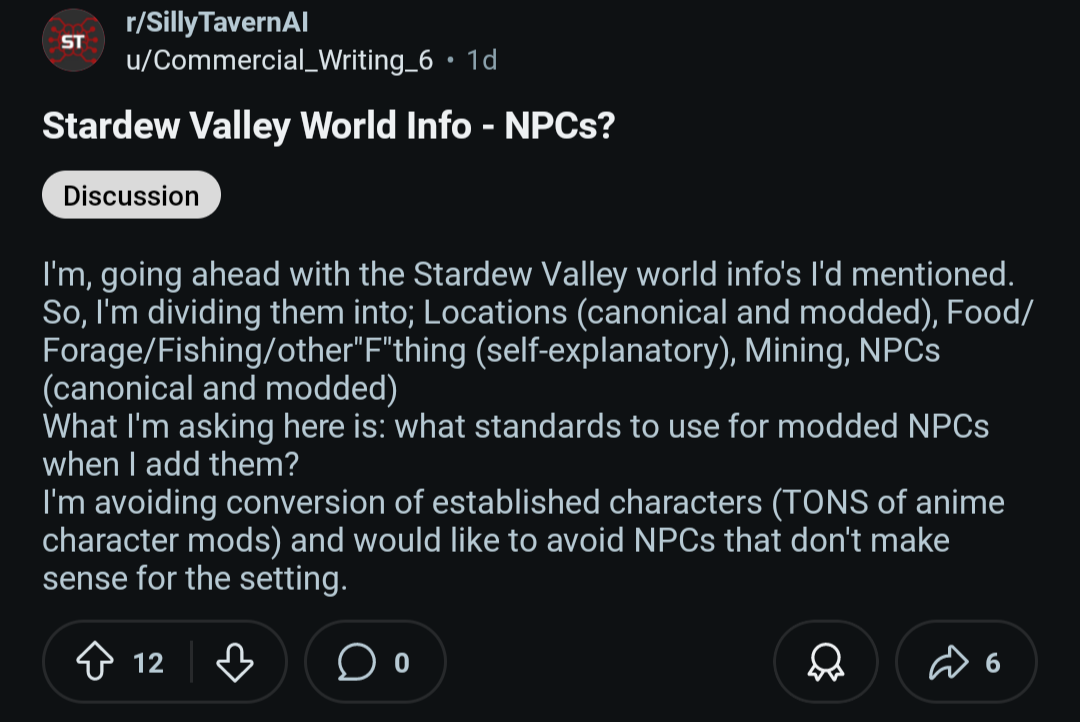
Task: Click the 1d post timestamp
Action: pos(482,60)
